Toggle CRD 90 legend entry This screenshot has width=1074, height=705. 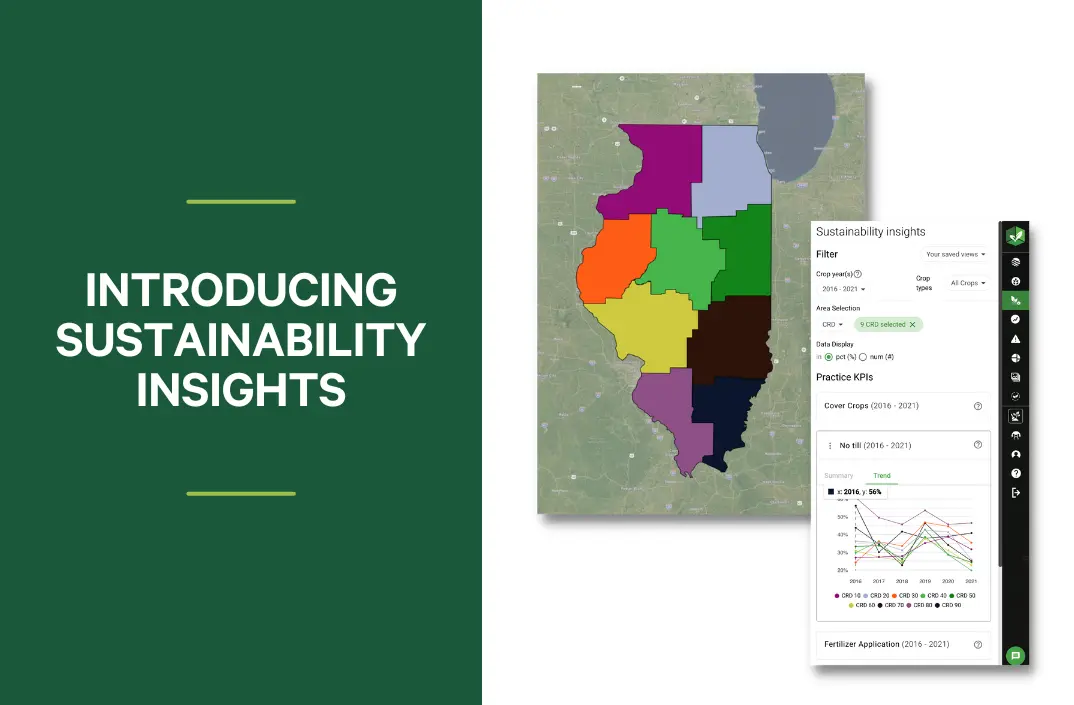[948, 606]
